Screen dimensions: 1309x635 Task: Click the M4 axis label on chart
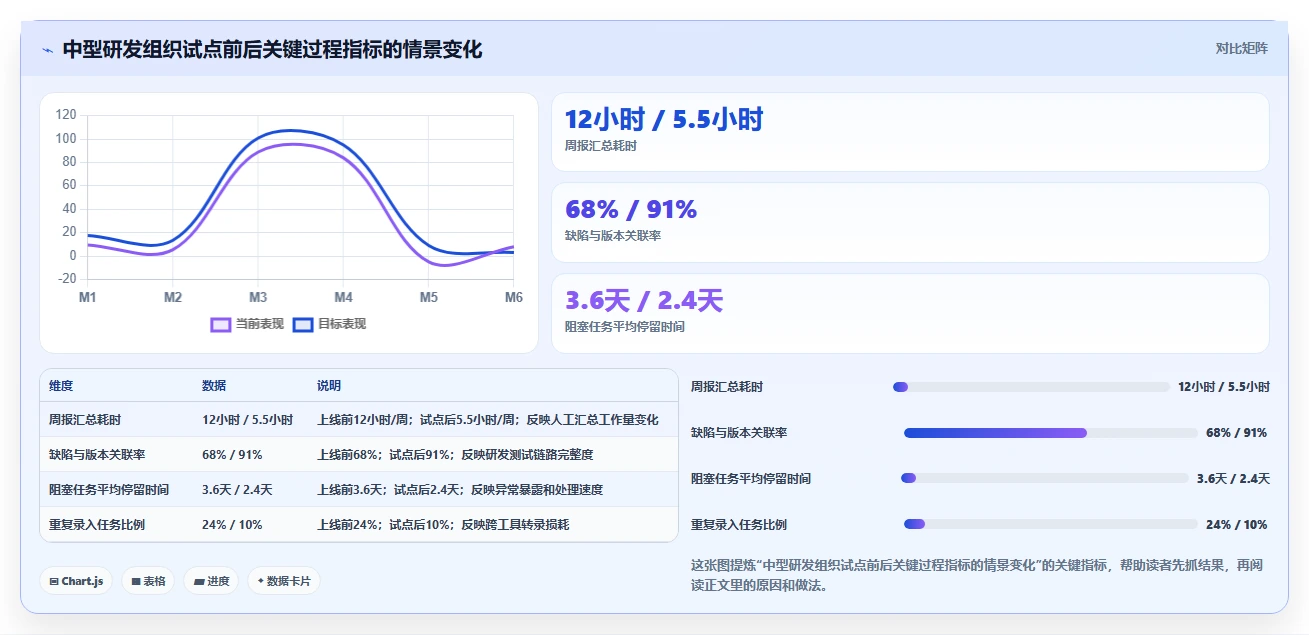pyautogui.click(x=343, y=298)
